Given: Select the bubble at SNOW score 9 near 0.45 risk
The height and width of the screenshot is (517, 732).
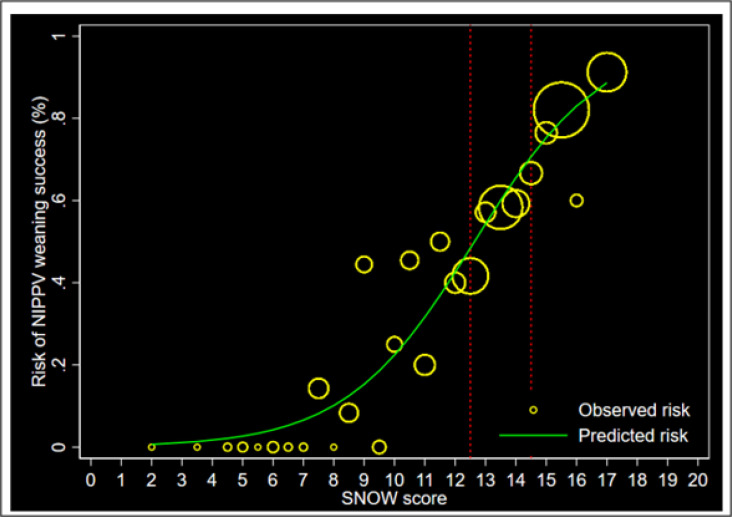Looking at the screenshot, I should coord(364,264).
